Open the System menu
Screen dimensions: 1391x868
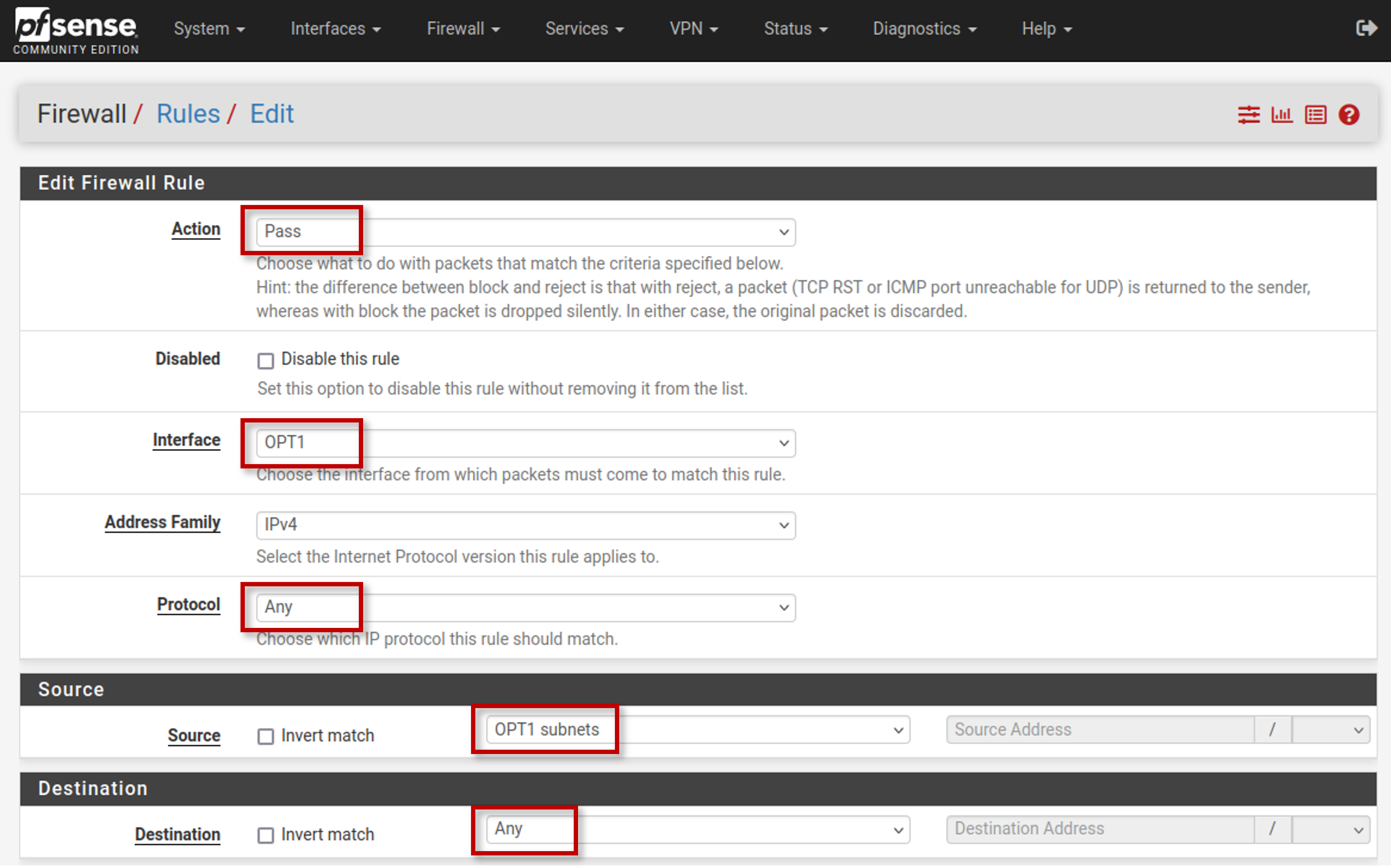(210, 29)
